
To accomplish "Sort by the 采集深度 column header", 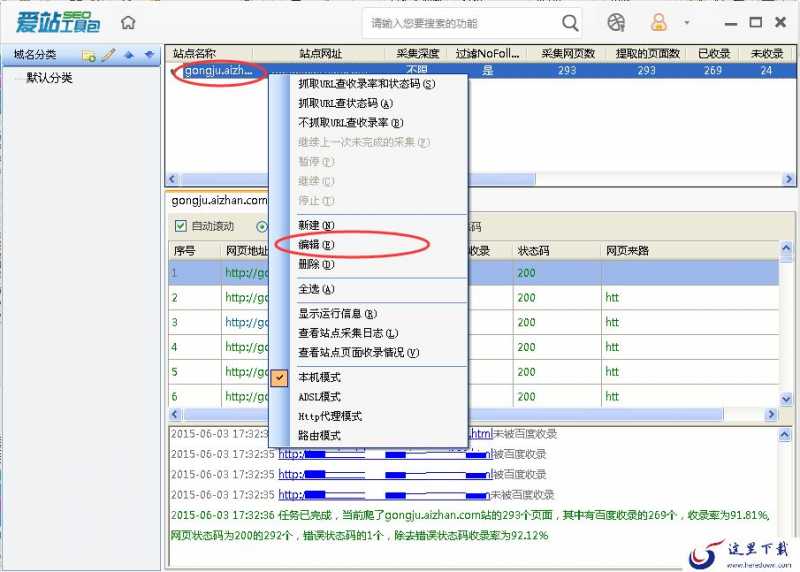I will tap(417, 53).
